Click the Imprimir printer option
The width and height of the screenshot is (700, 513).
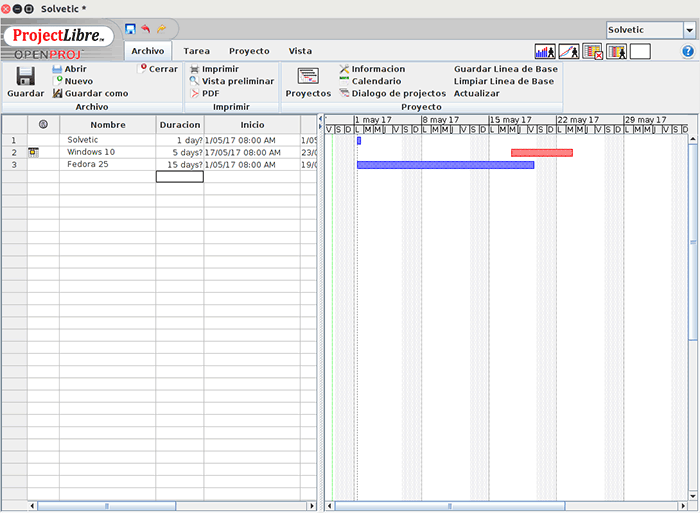(x=215, y=69)
